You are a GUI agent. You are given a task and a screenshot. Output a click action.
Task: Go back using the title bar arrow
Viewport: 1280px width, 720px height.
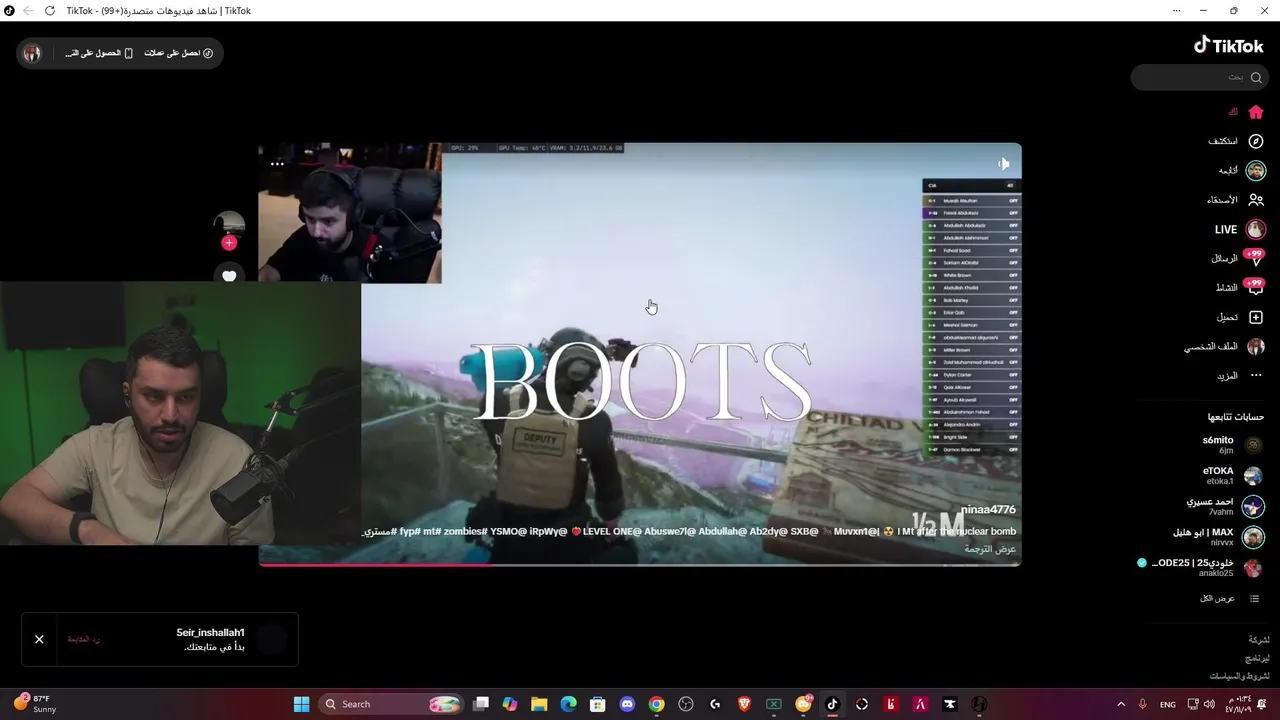coord(27,10)
